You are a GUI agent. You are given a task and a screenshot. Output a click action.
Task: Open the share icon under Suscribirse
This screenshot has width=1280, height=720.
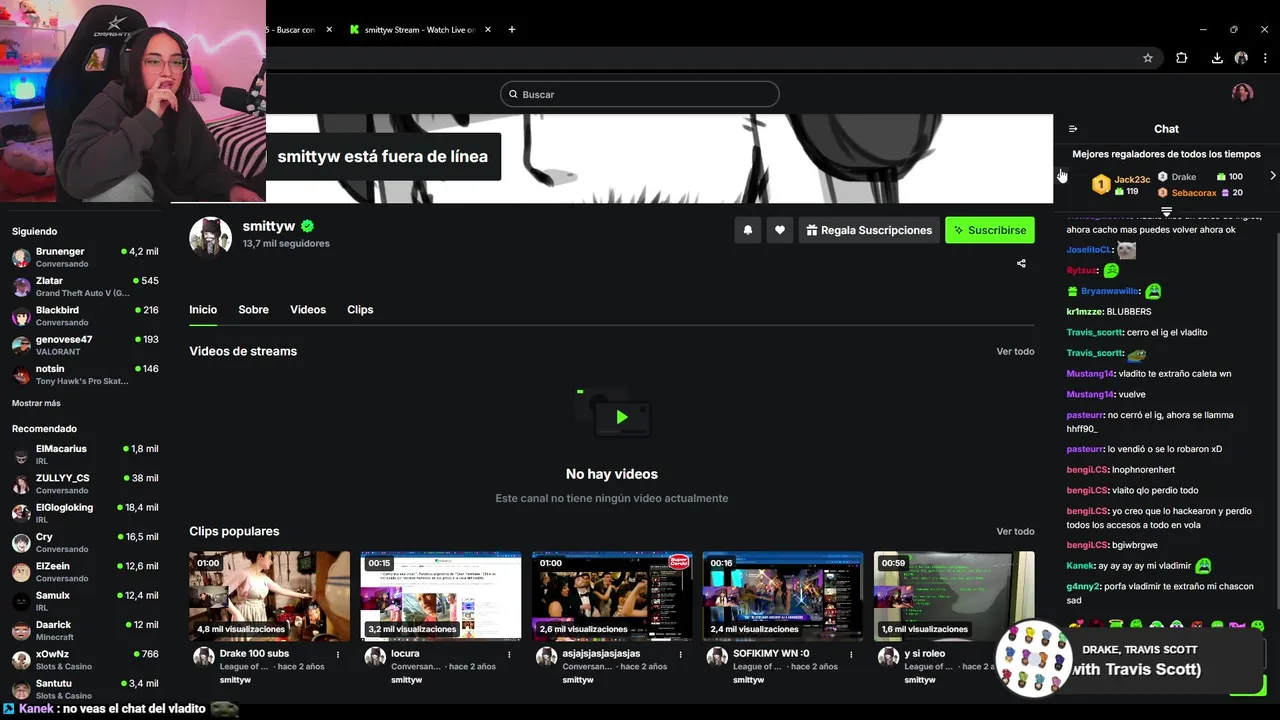1021,264
